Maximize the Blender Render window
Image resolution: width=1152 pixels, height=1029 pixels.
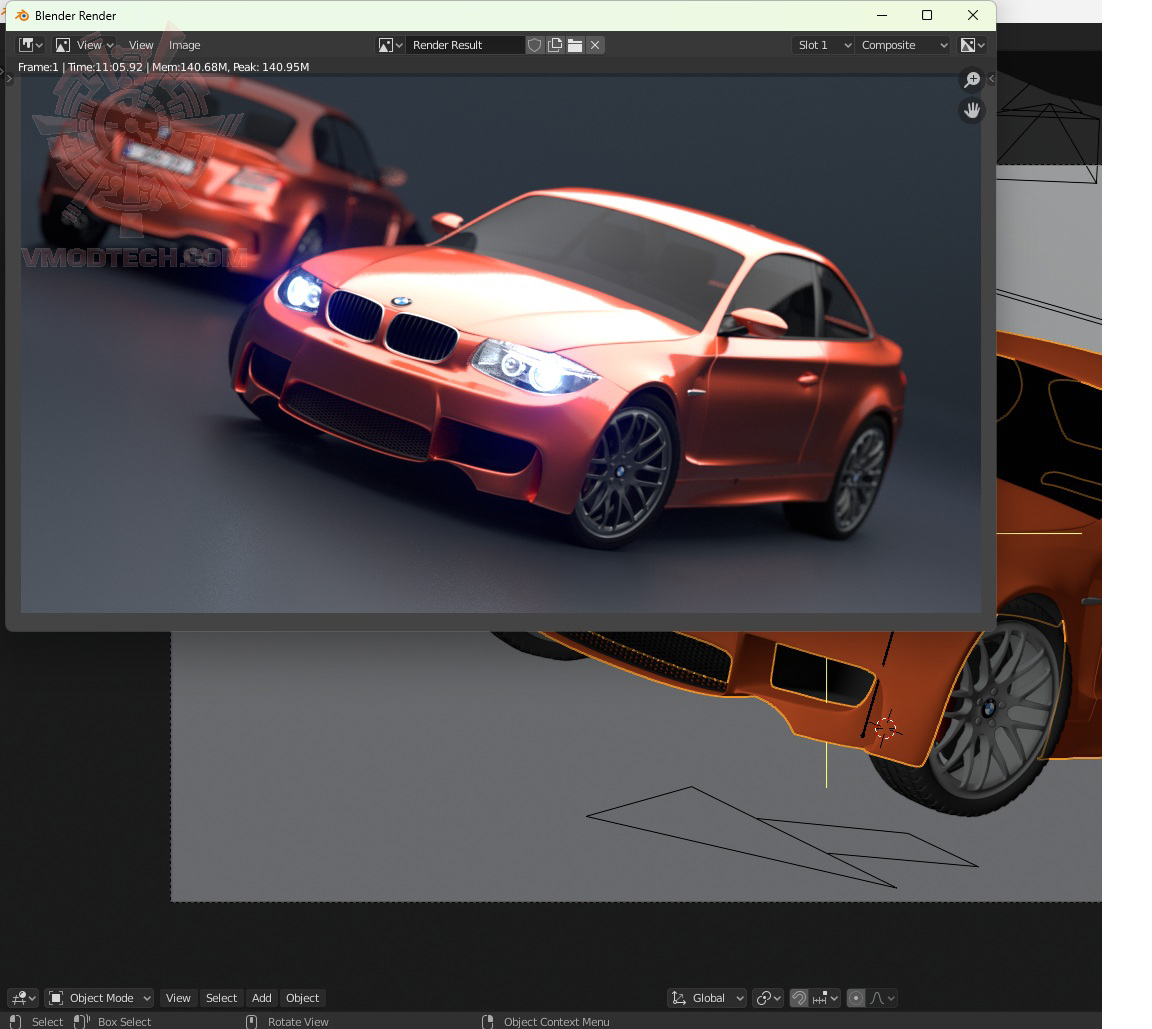(x=927, y=15)
